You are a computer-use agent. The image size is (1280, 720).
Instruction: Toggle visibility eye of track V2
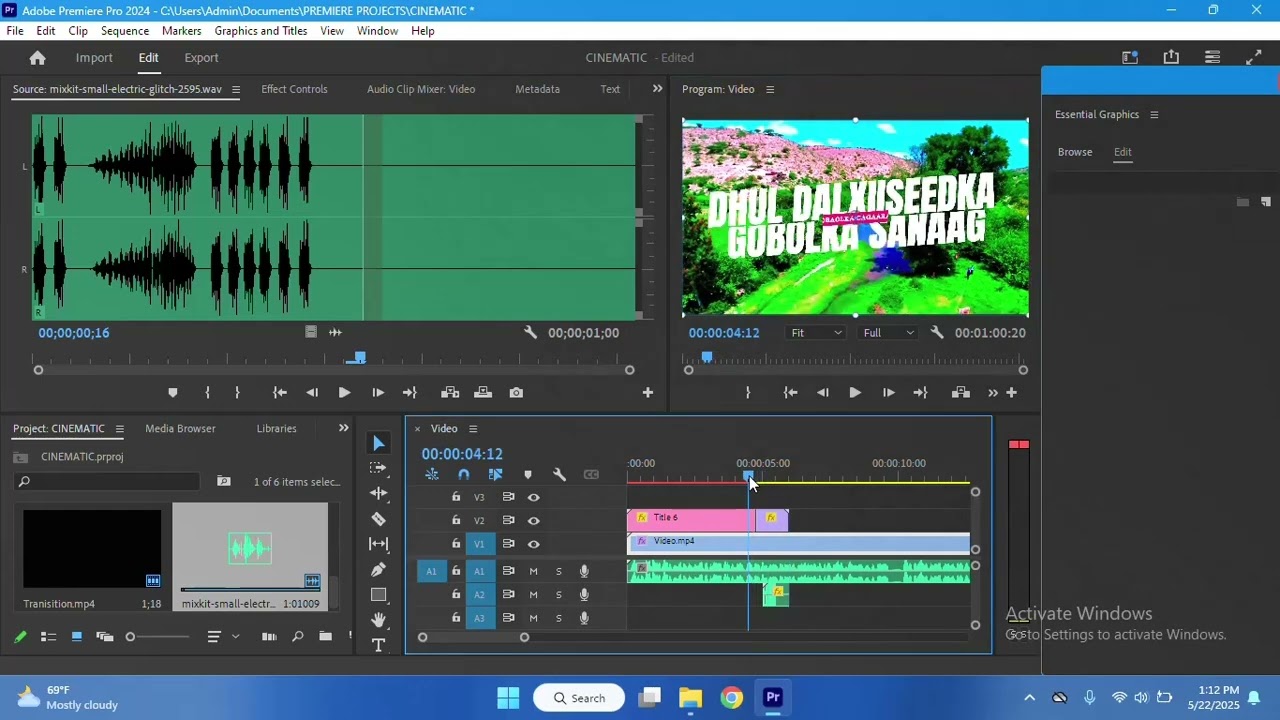(x=534, y=520)
